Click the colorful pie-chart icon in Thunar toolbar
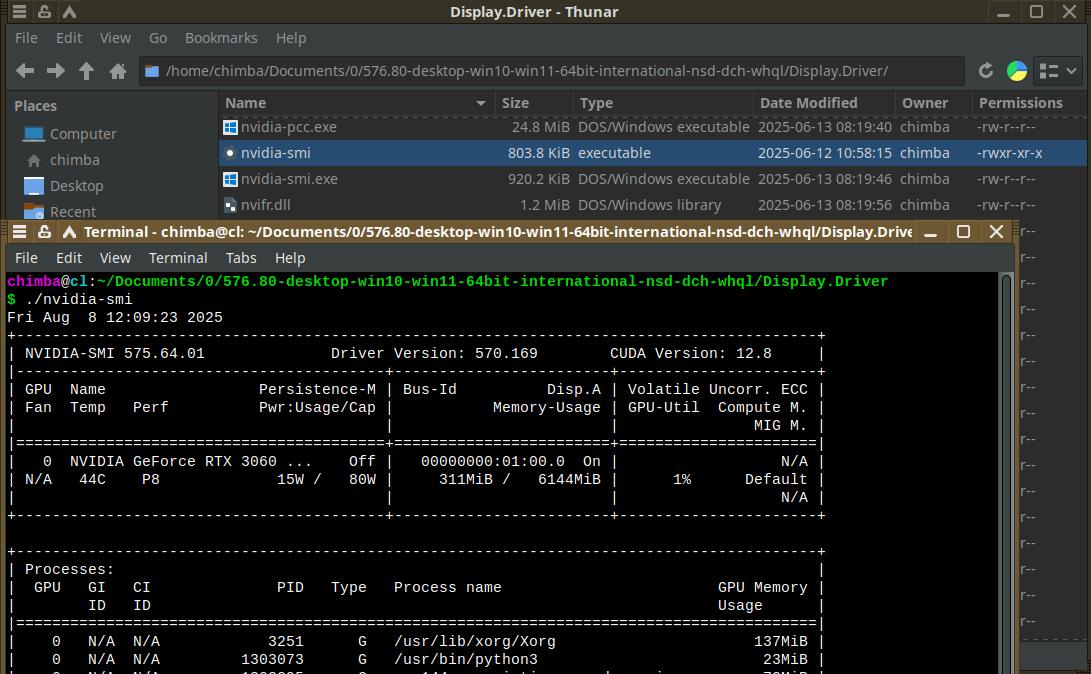This screenshot has height=674, width=1091. [1016, 71]
